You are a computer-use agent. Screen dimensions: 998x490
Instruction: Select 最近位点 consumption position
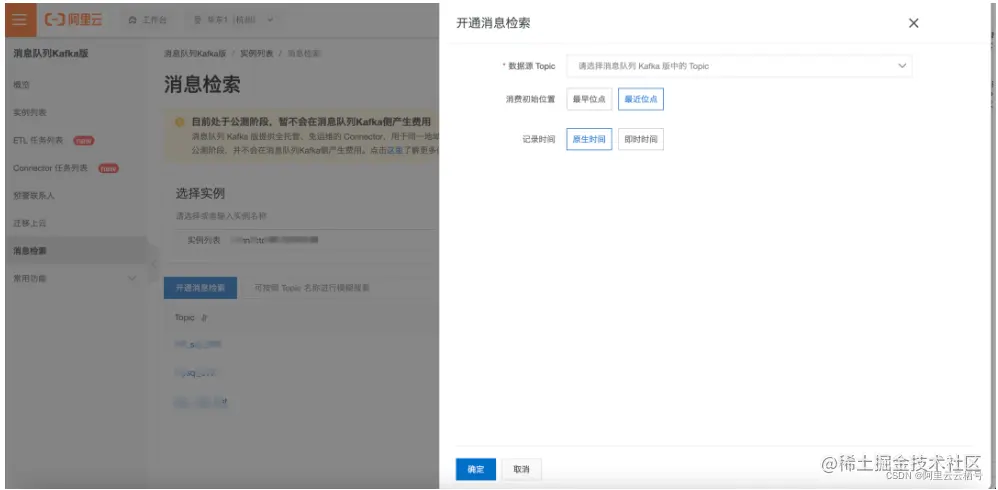click(x=640, y=99)
